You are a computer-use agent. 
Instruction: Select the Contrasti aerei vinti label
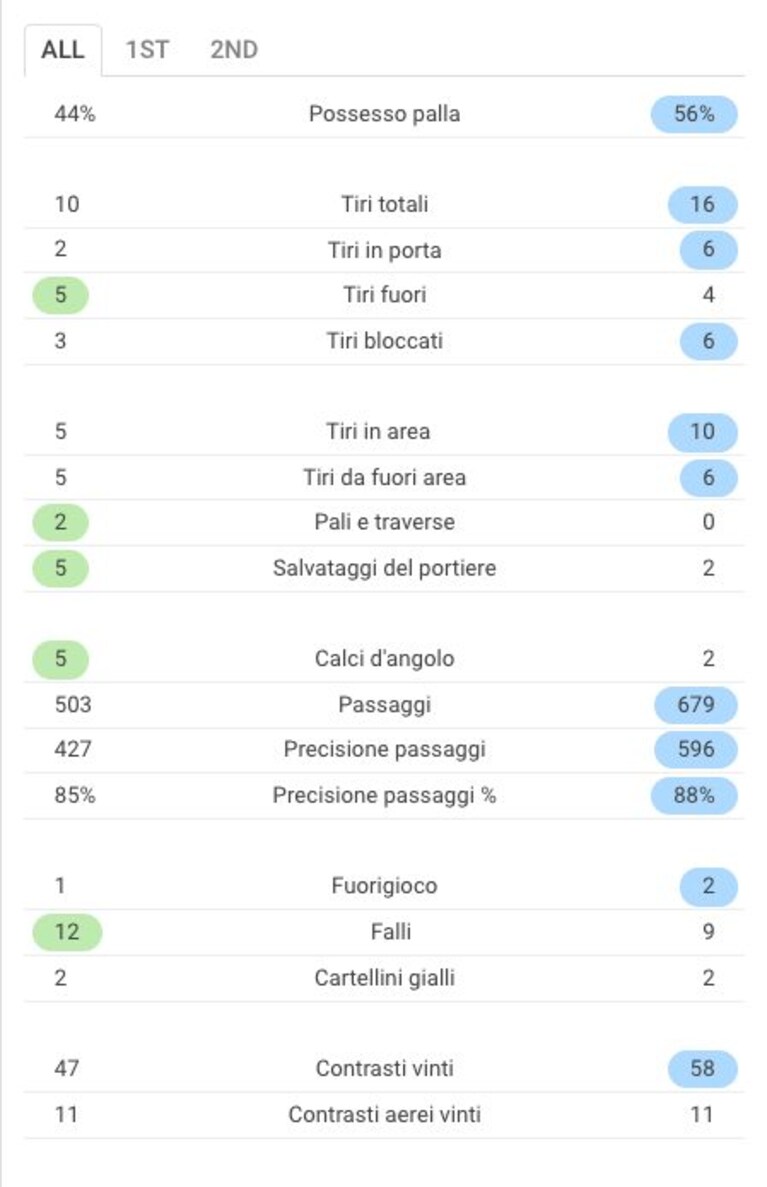pyautogui.click(x=385, y=1114)
